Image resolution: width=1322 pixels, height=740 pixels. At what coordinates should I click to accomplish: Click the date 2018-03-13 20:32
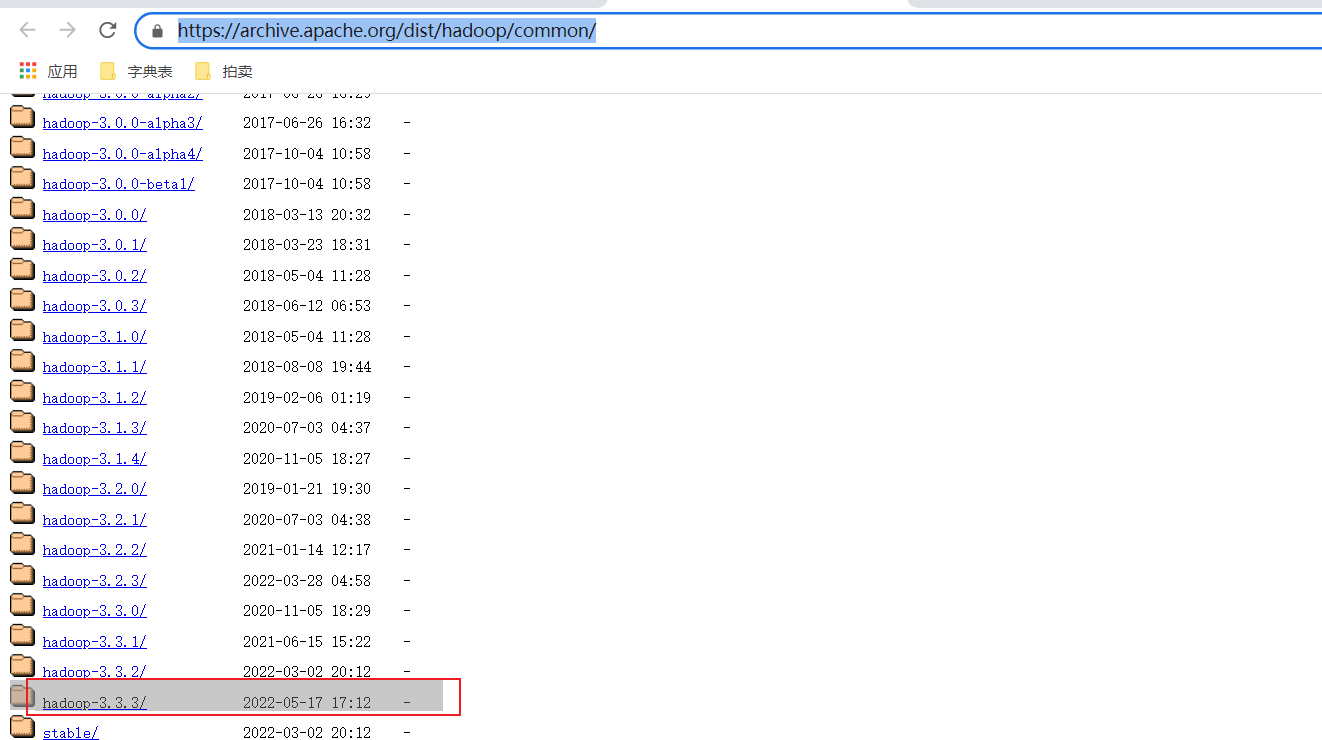point(307,215)
